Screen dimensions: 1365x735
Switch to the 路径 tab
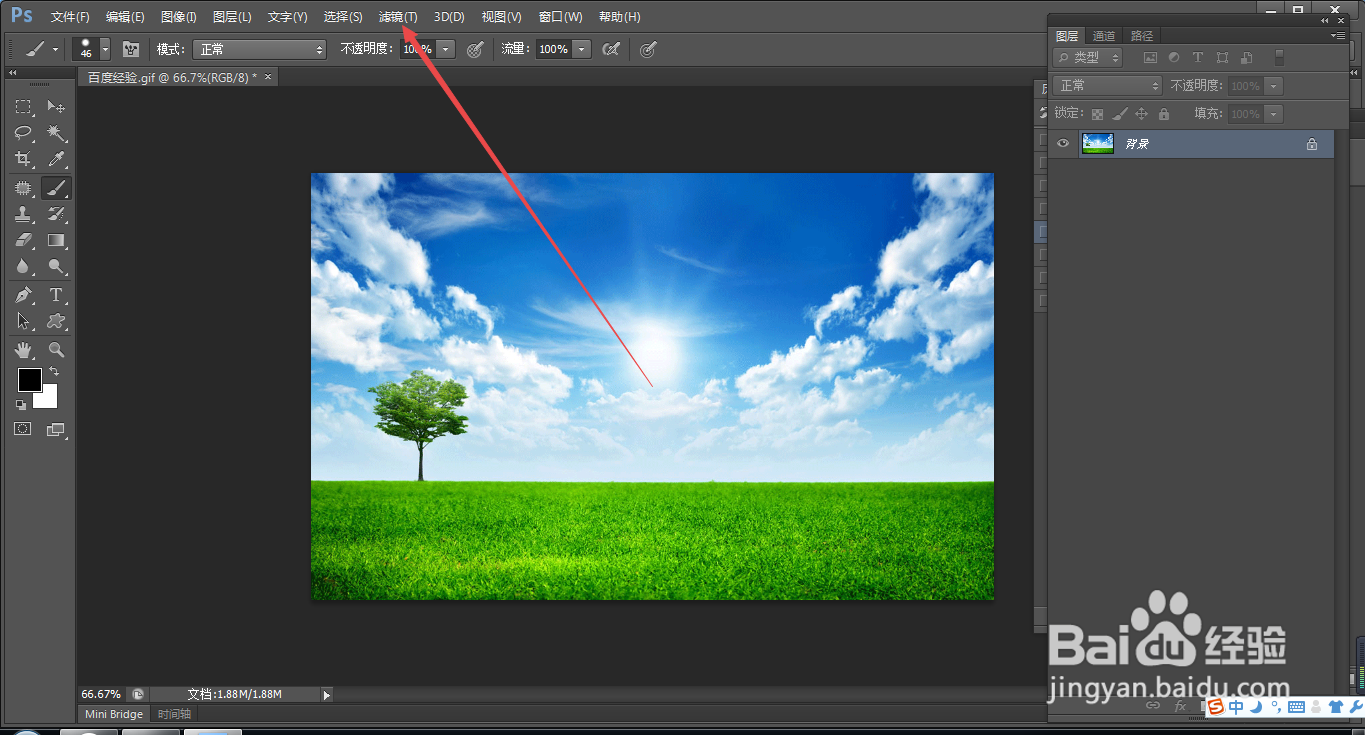pyautogui.click(x=1142, y=35)
